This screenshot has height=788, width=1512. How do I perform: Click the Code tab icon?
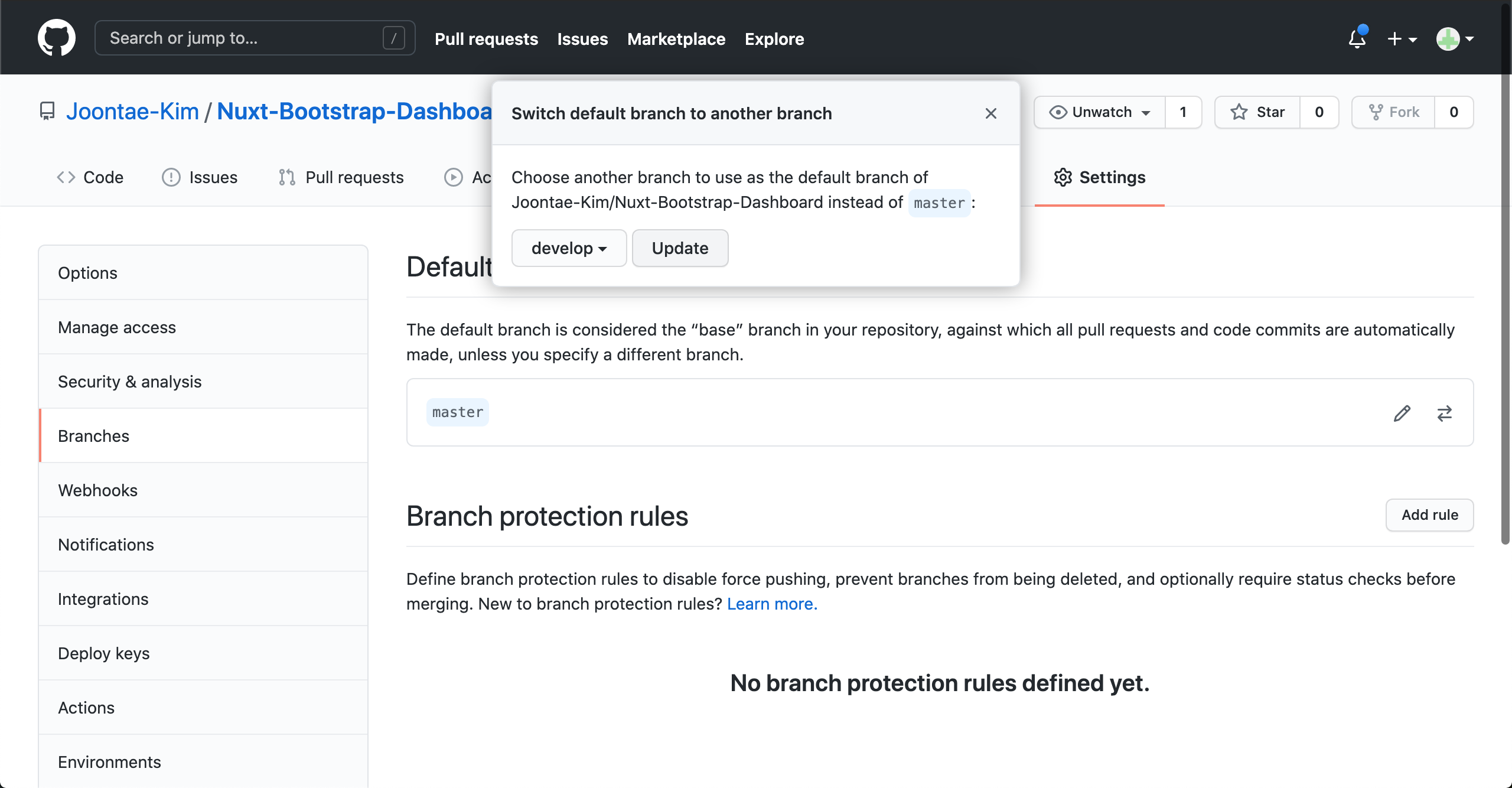coord(65,177)
